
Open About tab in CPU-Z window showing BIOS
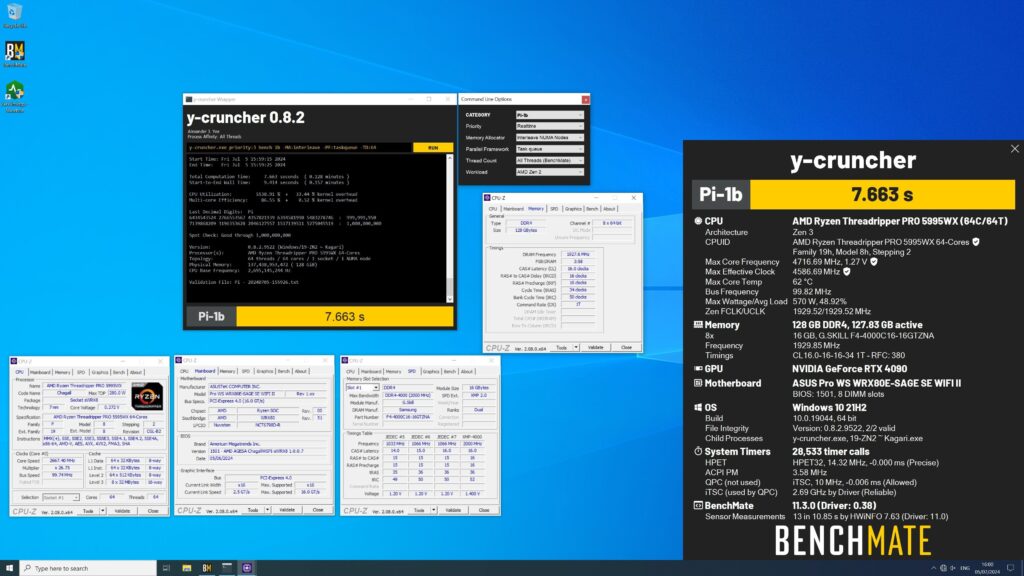tap(300, 371)
